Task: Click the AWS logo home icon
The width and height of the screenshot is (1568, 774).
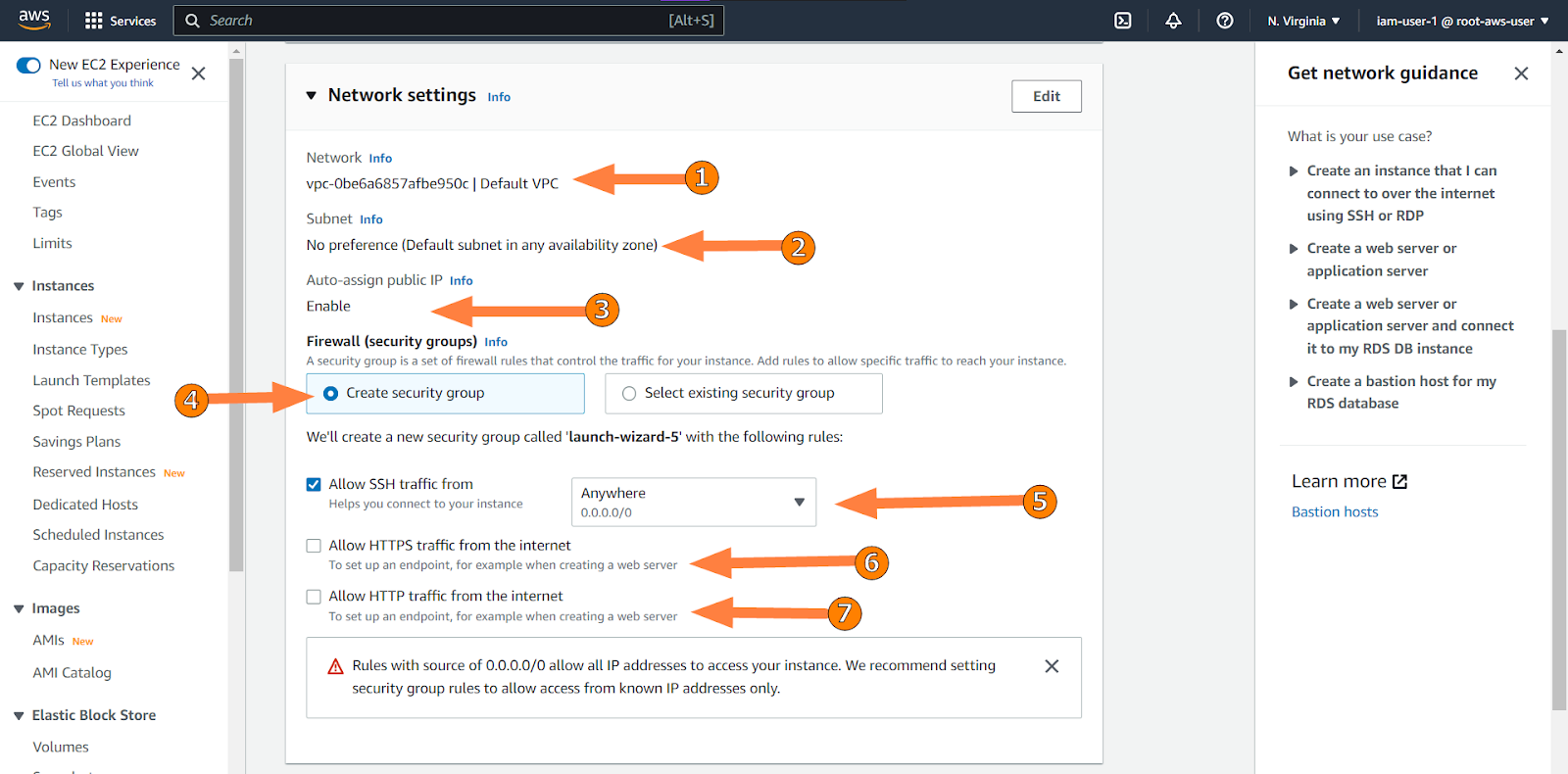Action: tap(34, 19)
